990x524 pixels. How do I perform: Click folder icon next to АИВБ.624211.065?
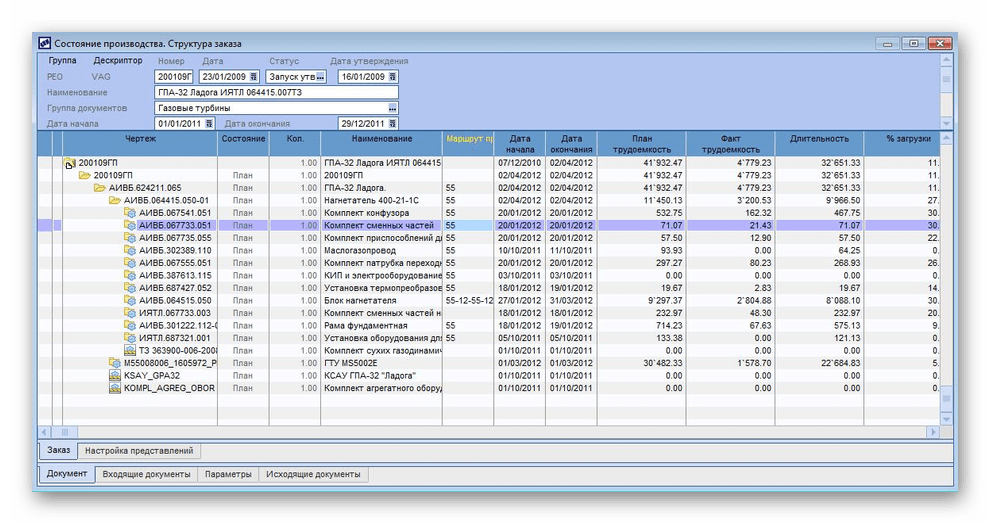point(100,188)
